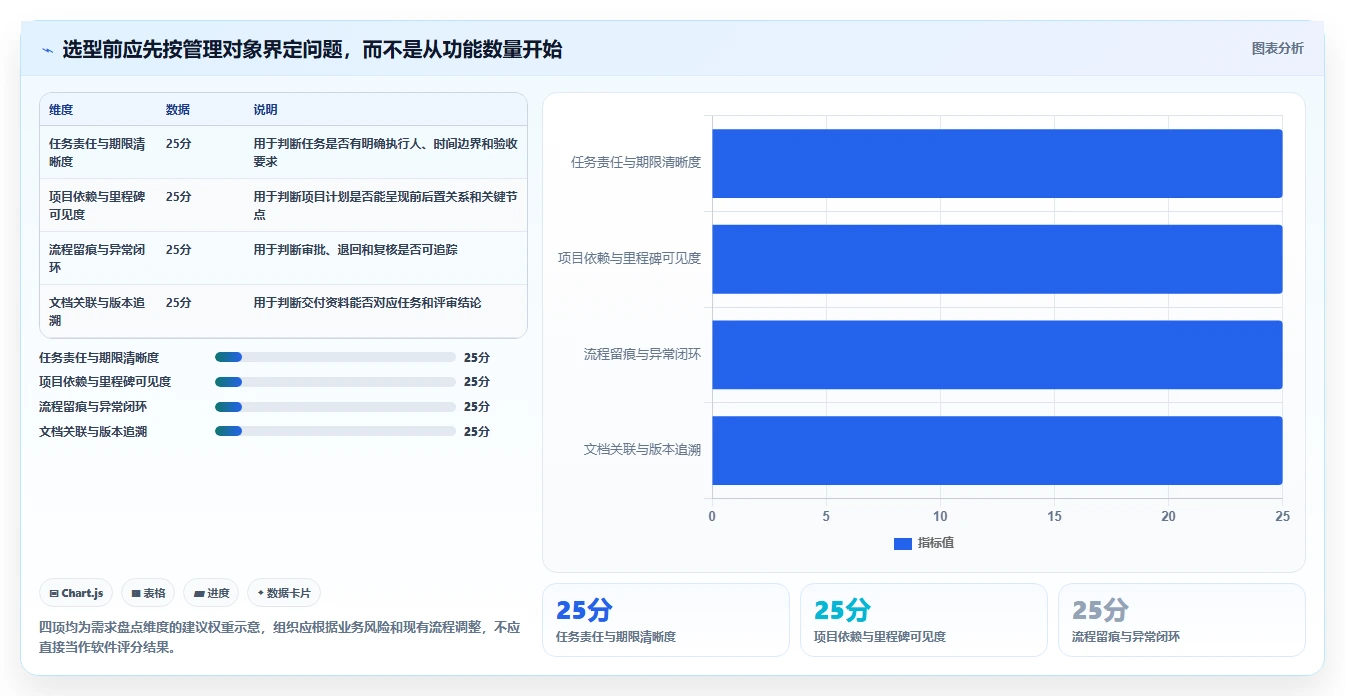Open the 25分 任务责任与期限清晰度 data card

click(666, 620)
